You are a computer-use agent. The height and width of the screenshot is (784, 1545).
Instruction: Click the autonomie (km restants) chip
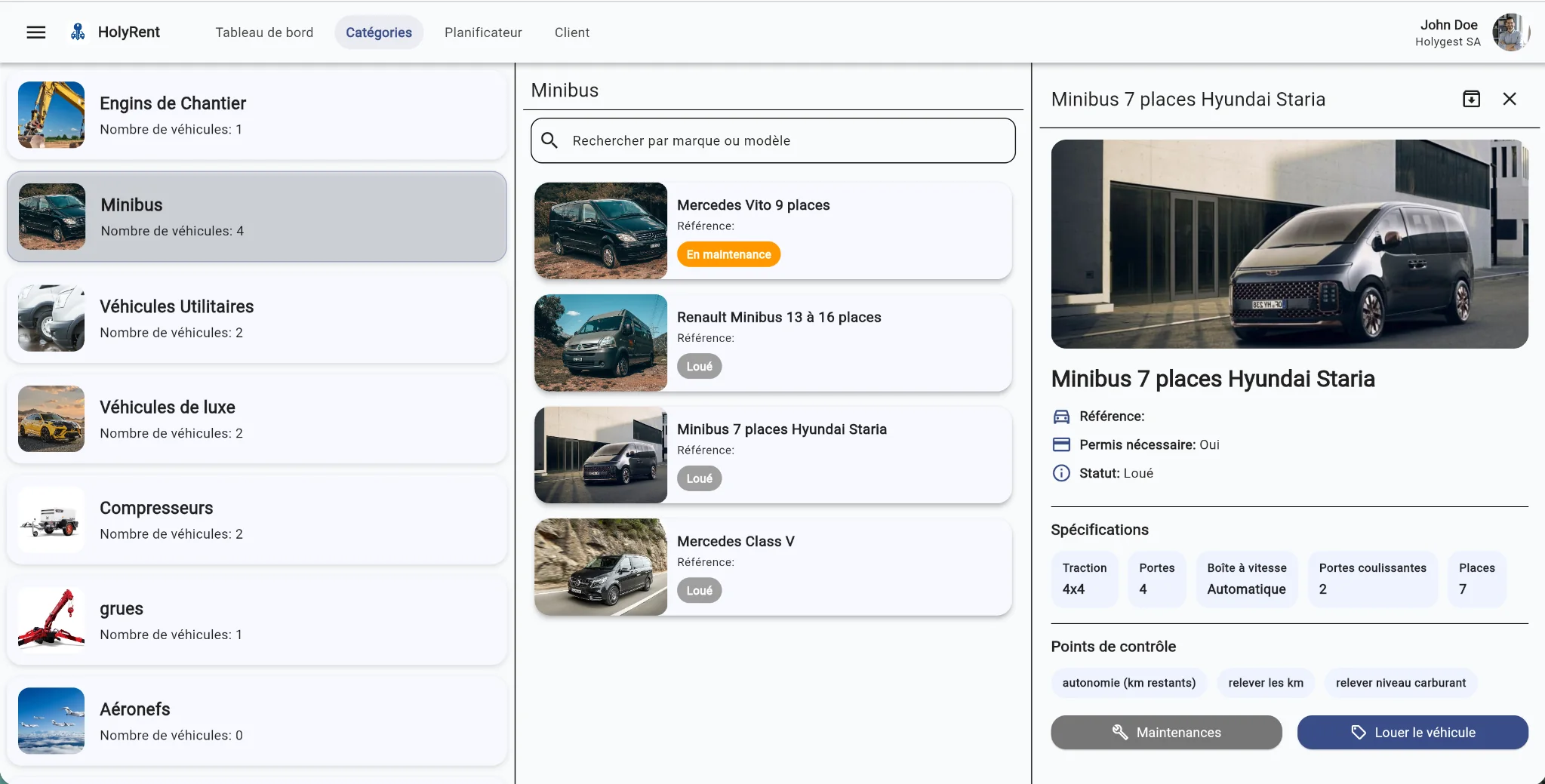[x=1128, y=683]
